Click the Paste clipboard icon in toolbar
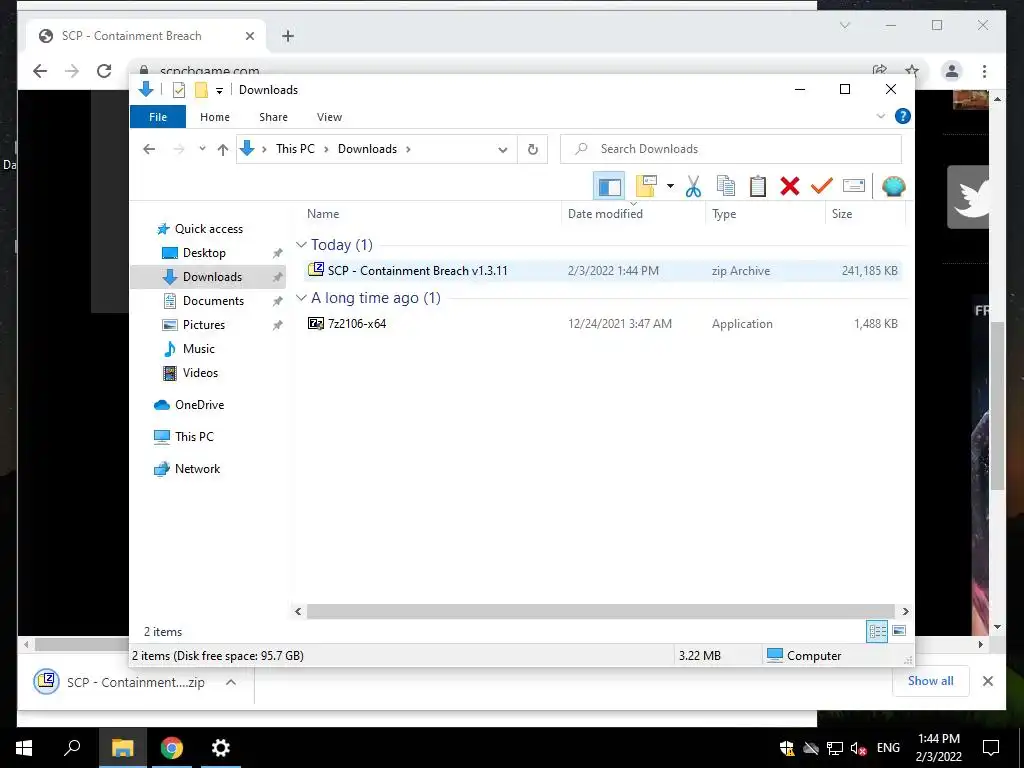Screen dimensions: 1024x768 [x=758, y=187]
